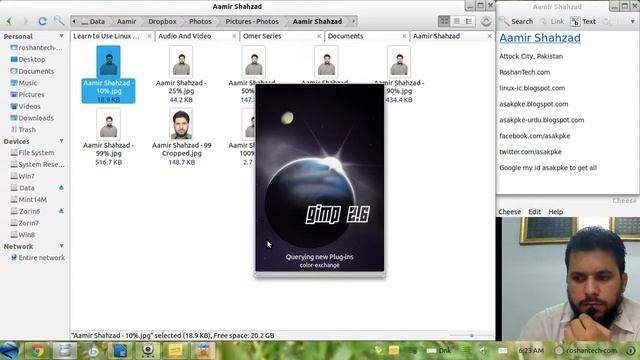
Task: Close the Audio And Video tab
Action: point(234,36)
